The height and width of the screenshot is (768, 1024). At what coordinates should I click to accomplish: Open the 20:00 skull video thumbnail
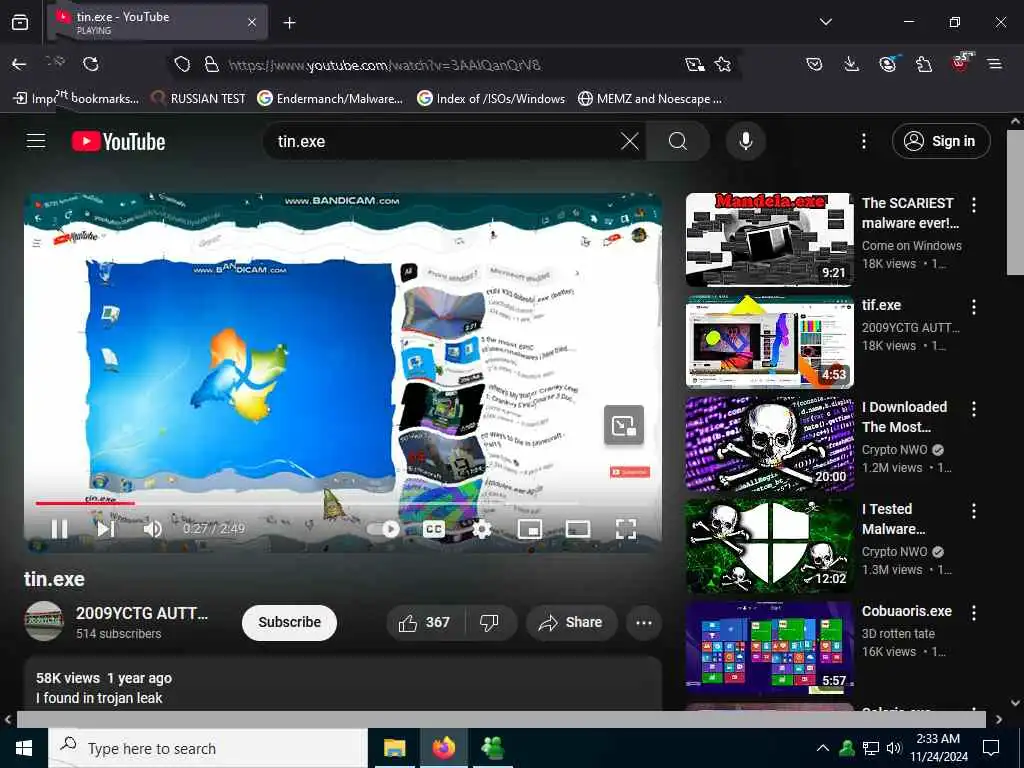(769, 443)
